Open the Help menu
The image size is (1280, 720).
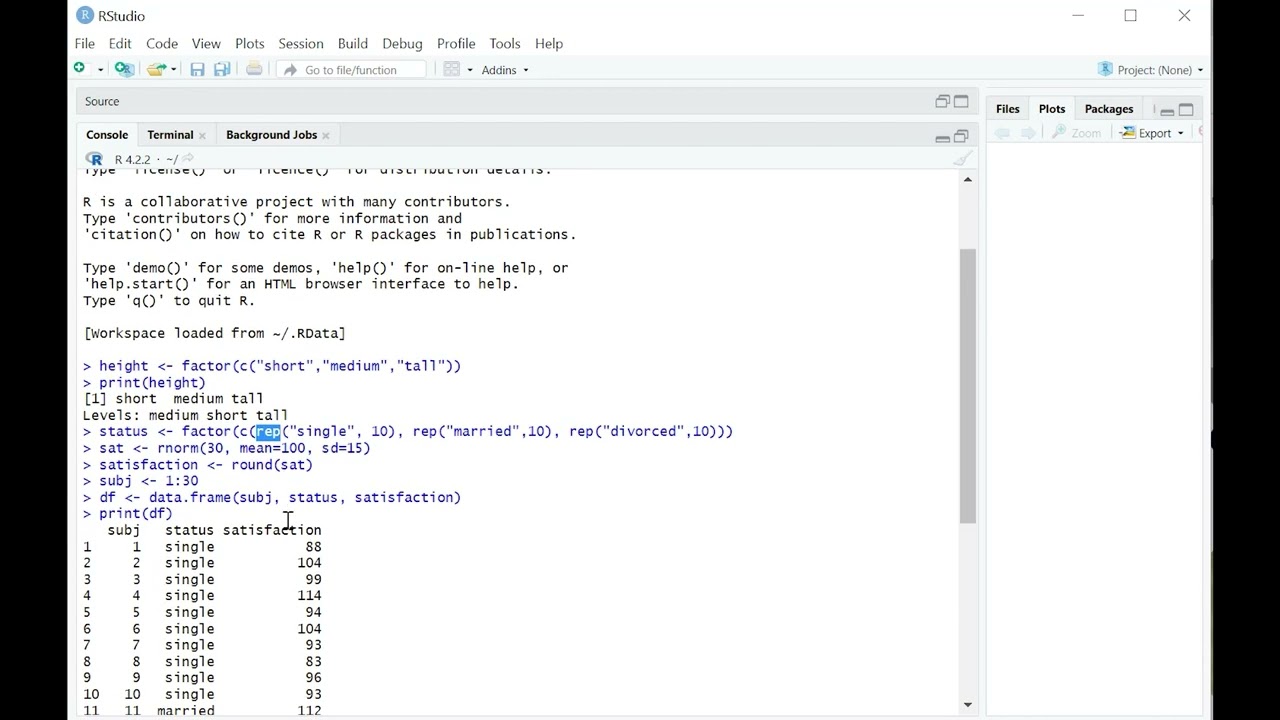tap(549, 44)
